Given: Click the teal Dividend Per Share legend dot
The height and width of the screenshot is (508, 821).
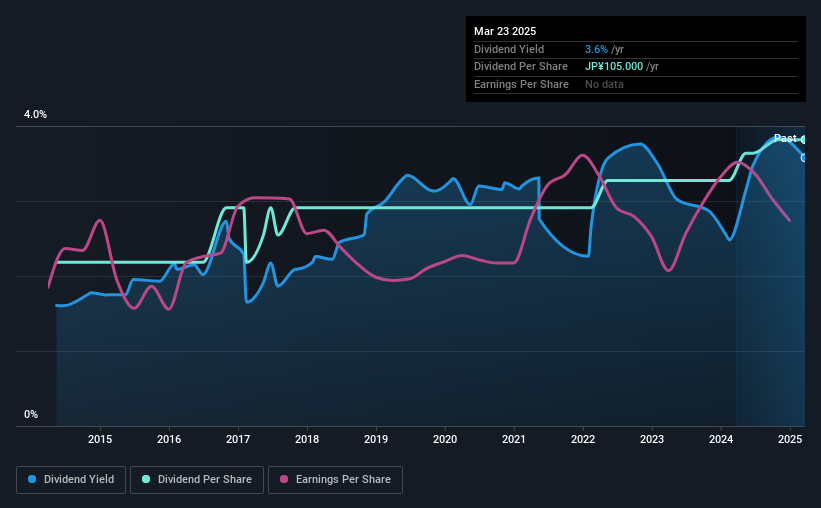Looking at the screenshot, I should (x=146, y=479).
